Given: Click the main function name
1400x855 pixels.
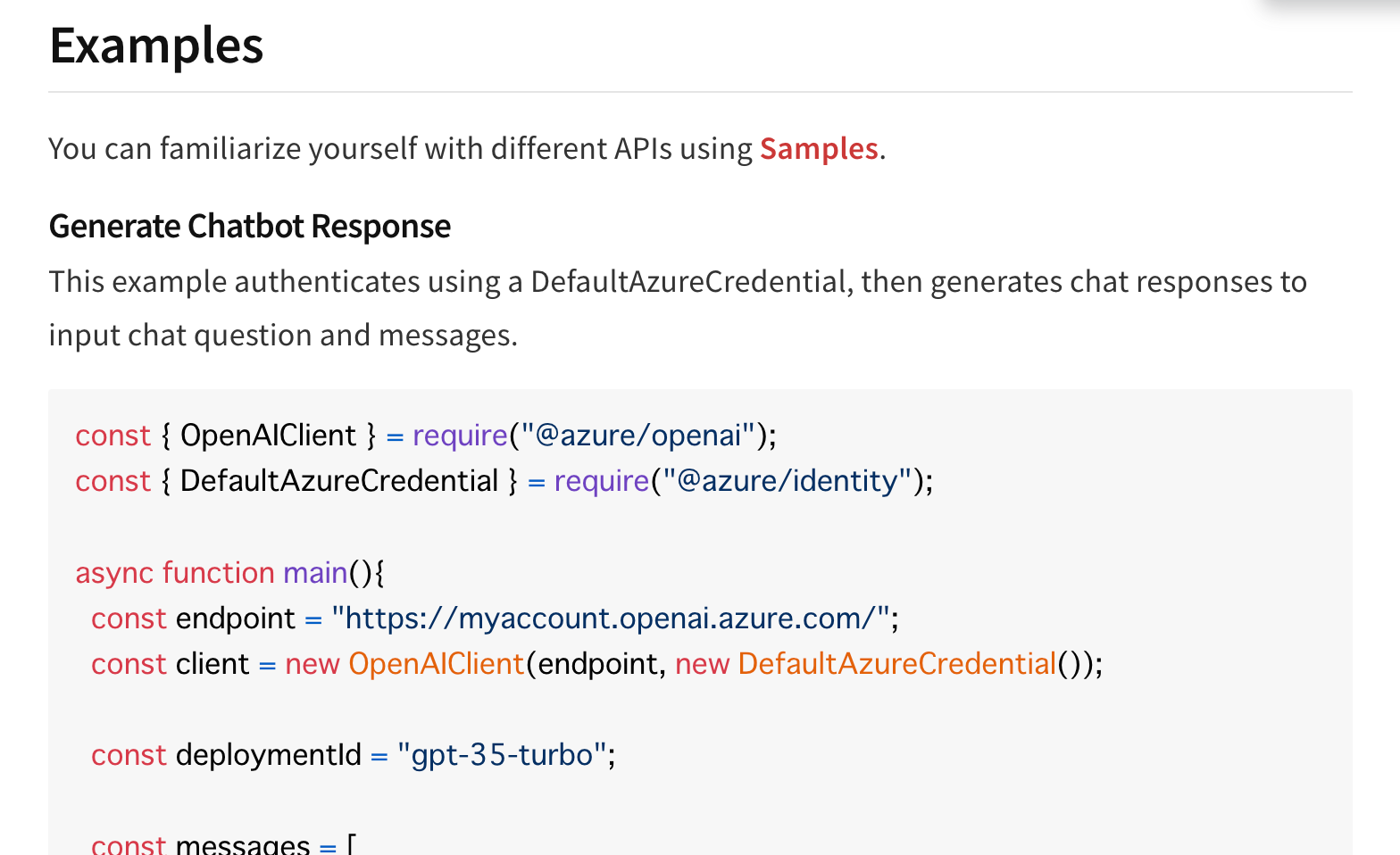Looking at the screenshot, I should [315, 572].
